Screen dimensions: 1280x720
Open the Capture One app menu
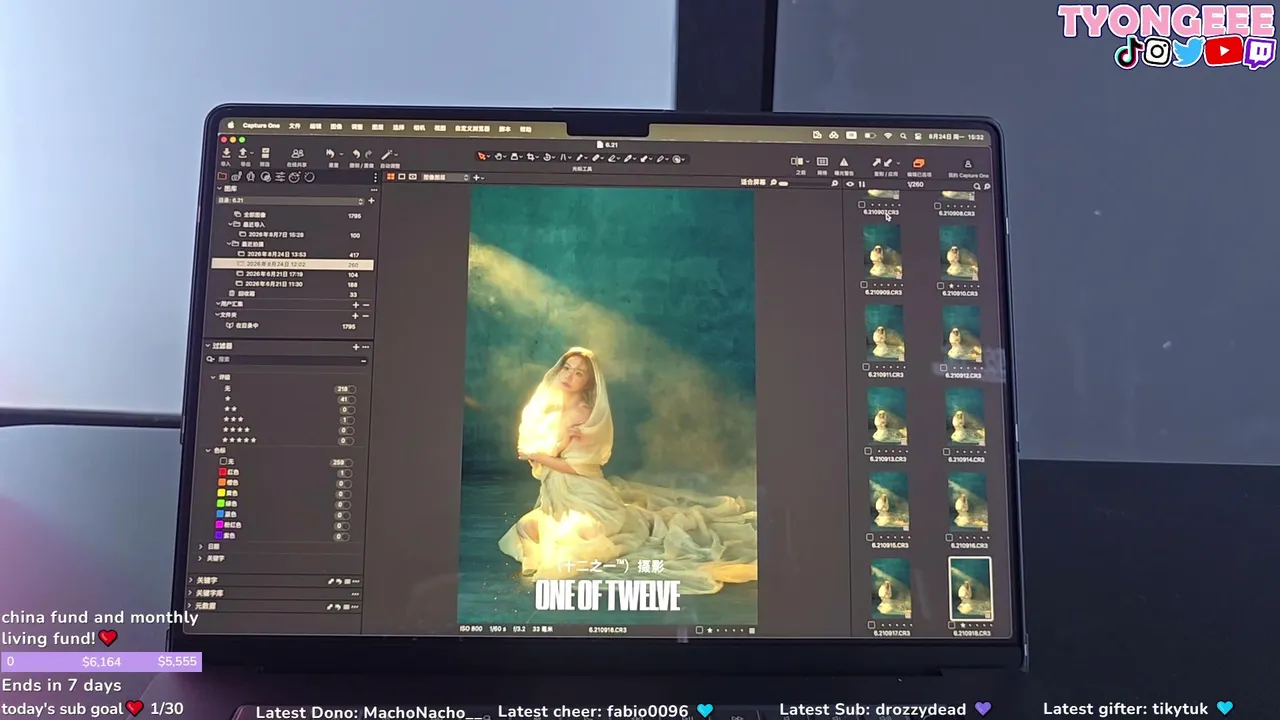click(261, 126)
